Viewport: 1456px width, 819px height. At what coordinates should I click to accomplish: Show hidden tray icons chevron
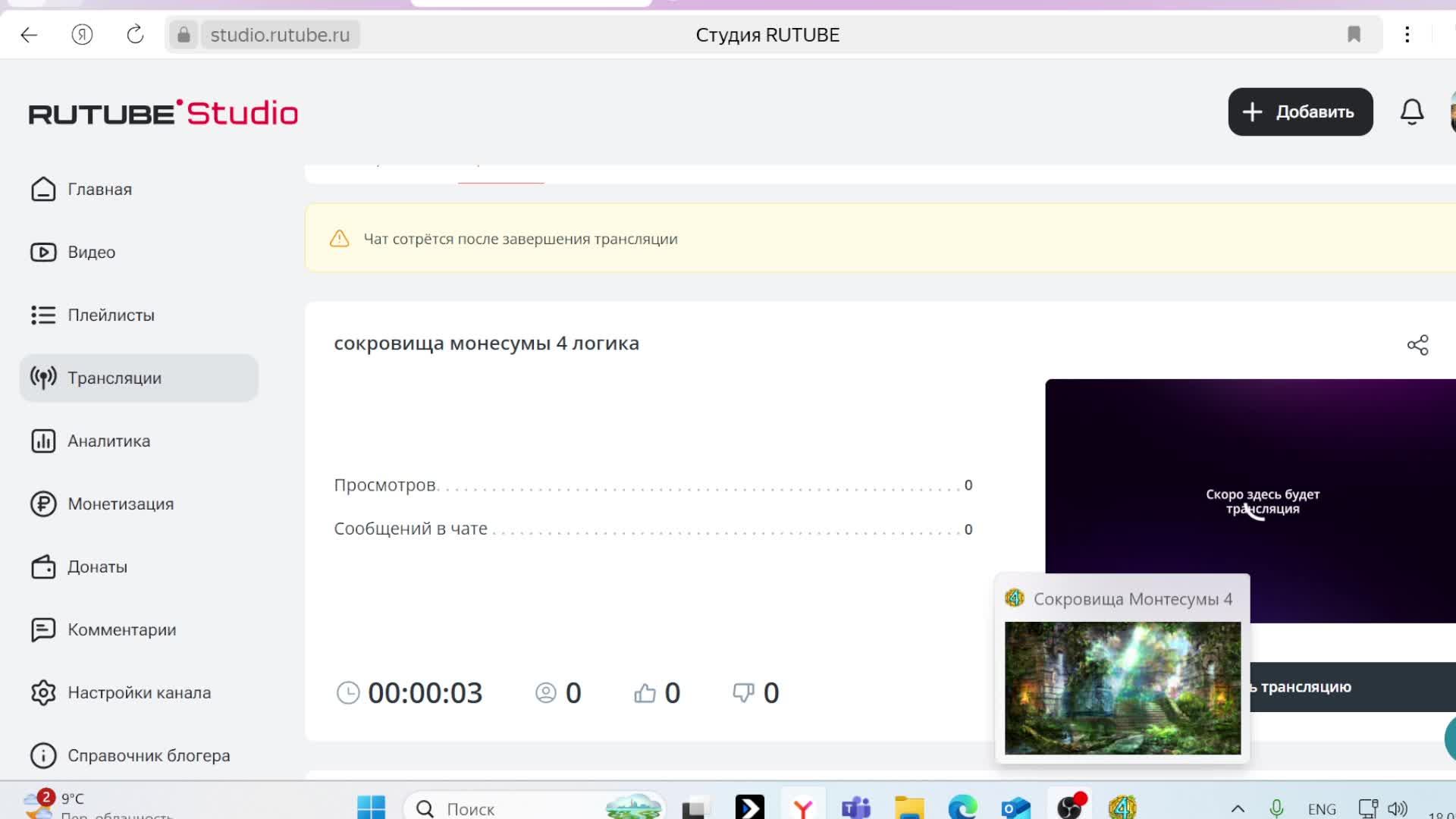coord(1238,809)
